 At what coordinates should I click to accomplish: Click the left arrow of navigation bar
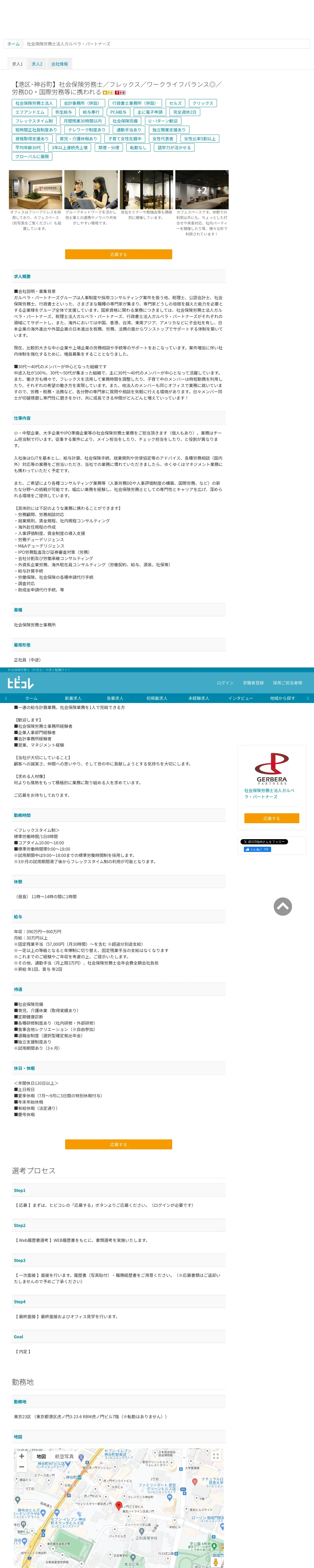(x=5, y=698)
